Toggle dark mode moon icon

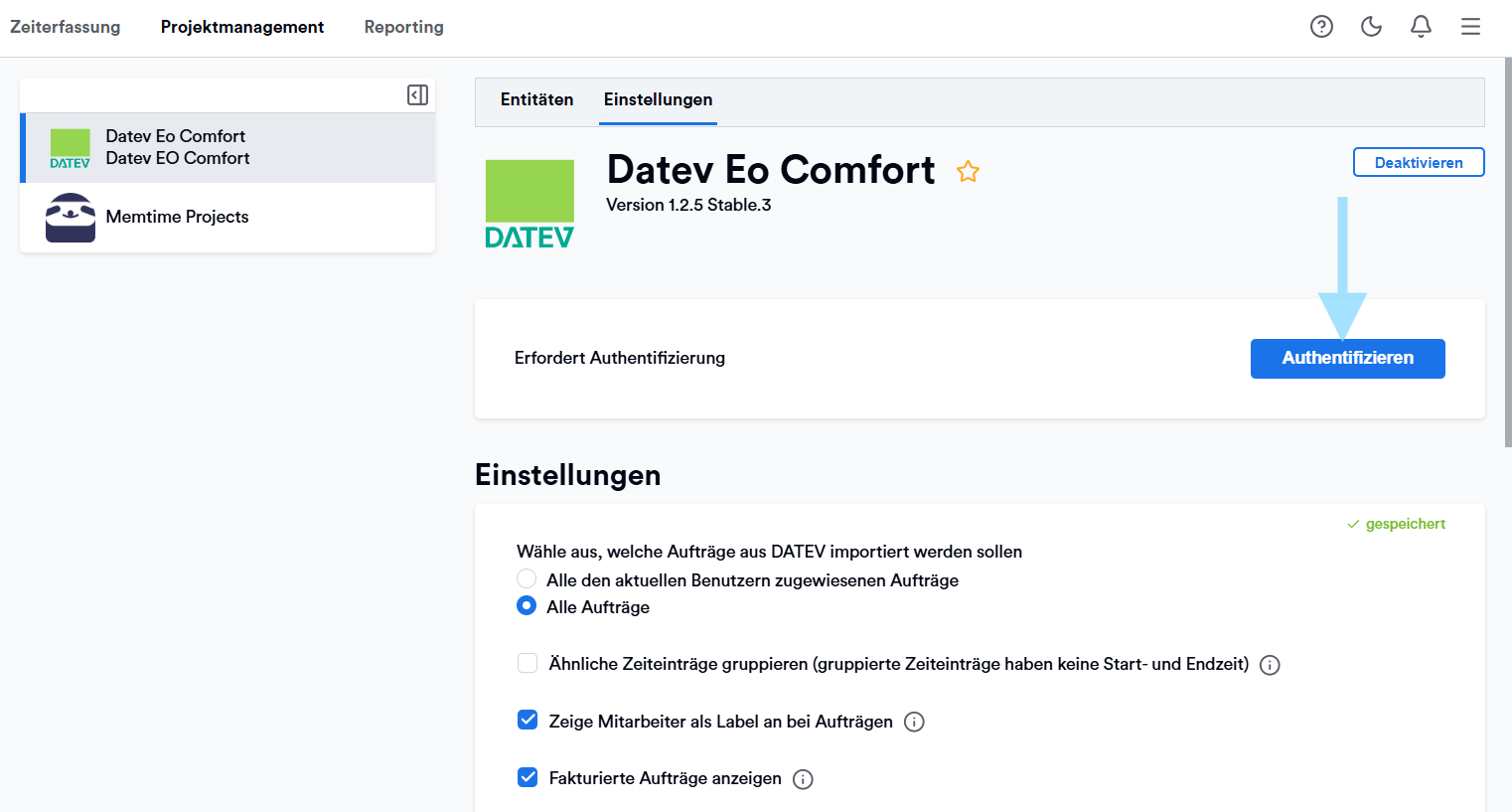[1371, 27]
